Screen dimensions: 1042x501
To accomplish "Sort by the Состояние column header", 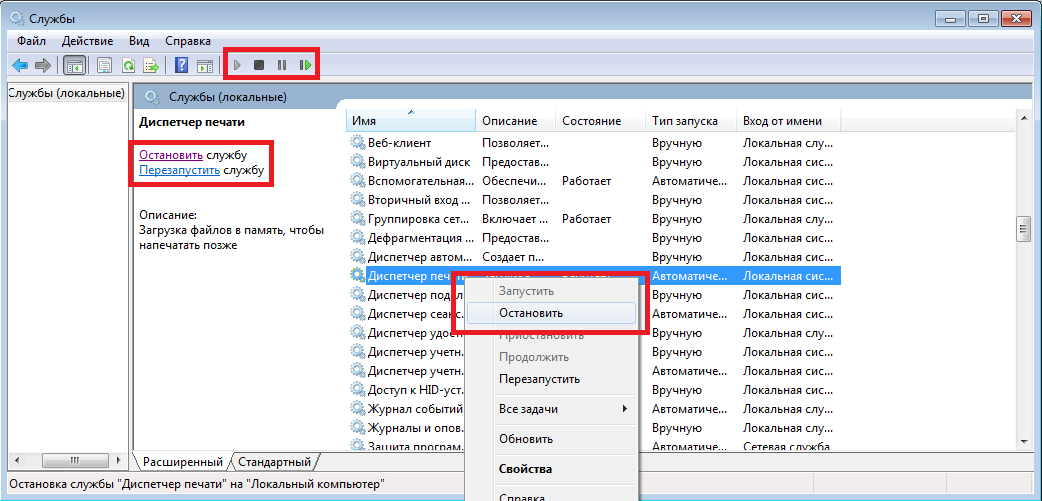I will 599,121.
